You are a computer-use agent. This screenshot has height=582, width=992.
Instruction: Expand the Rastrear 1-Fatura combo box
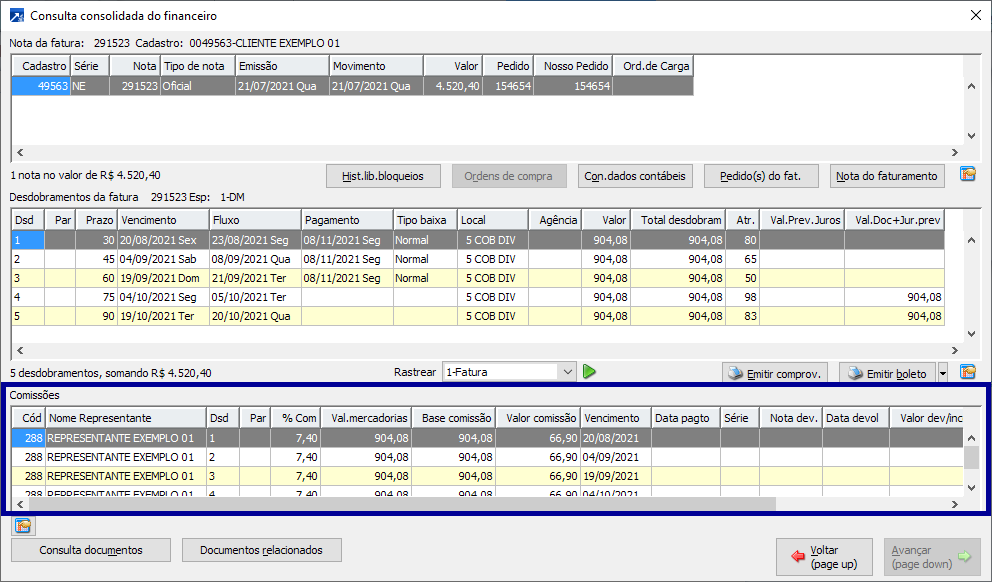[568, 372]
